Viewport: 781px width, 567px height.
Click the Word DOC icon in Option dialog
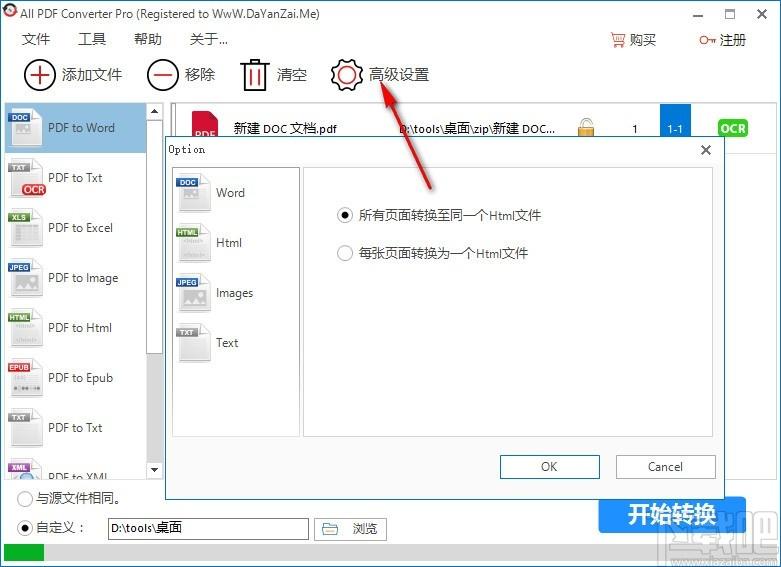point(193,193)
